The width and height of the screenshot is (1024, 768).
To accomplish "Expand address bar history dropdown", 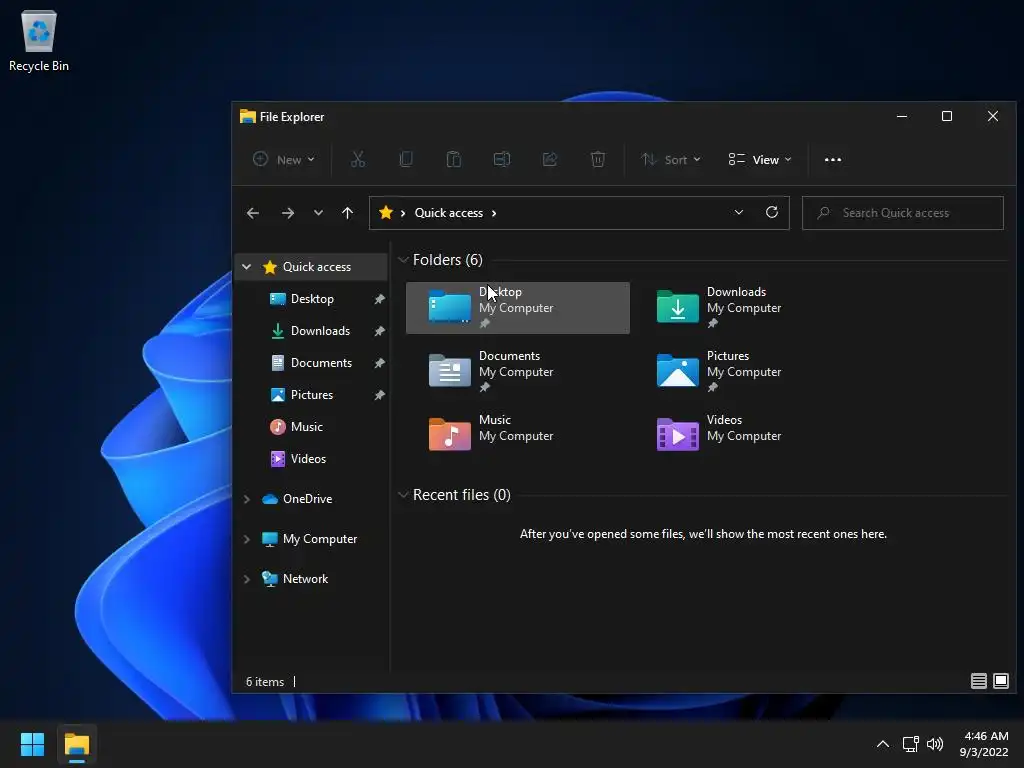I will 739,212.
